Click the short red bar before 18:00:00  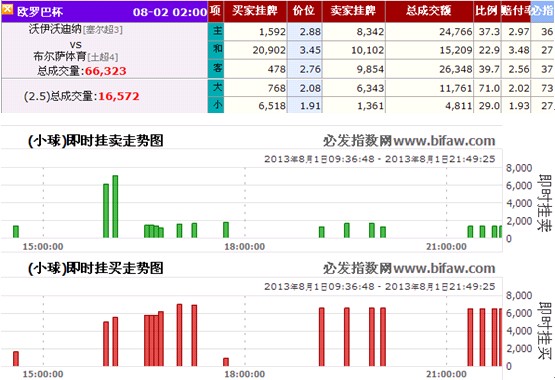pyautogui.click(x=226, y=362)
